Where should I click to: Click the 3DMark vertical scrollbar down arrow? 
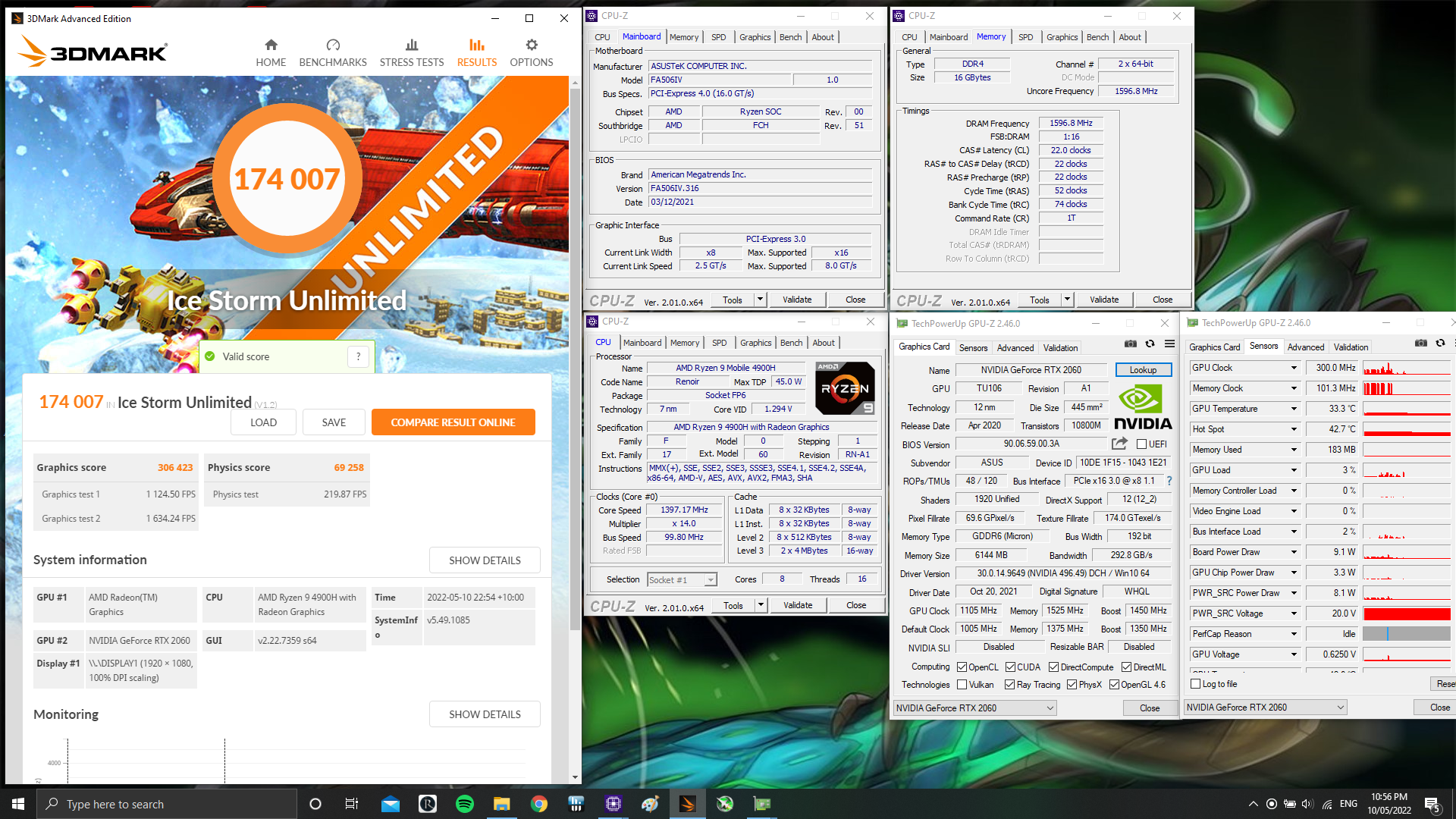coord(575,777)
